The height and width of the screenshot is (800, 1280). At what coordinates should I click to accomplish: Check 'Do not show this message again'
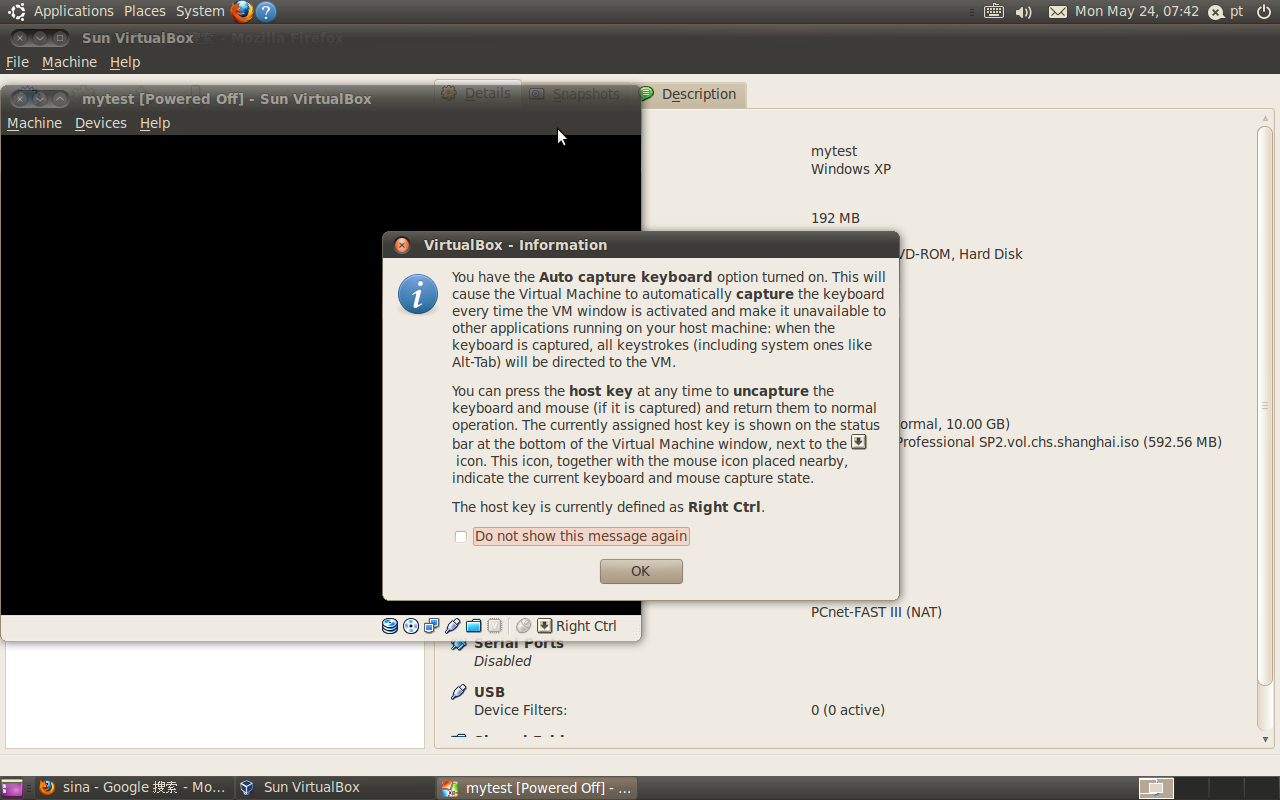pyautogui.click(x=461, y=537)
